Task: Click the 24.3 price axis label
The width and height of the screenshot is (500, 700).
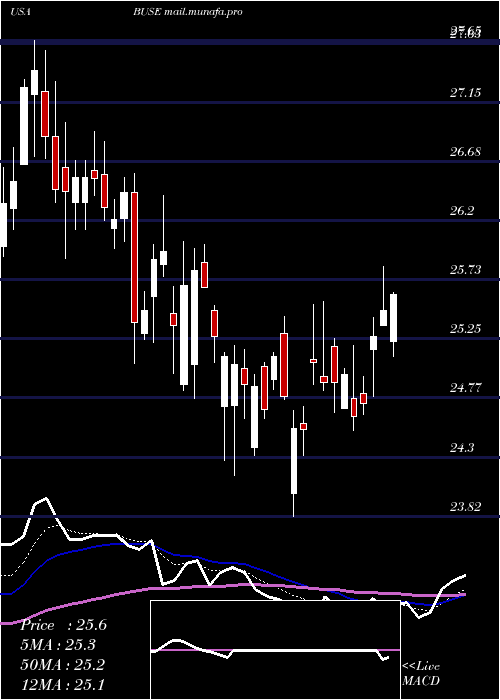Action: (461, 447)
